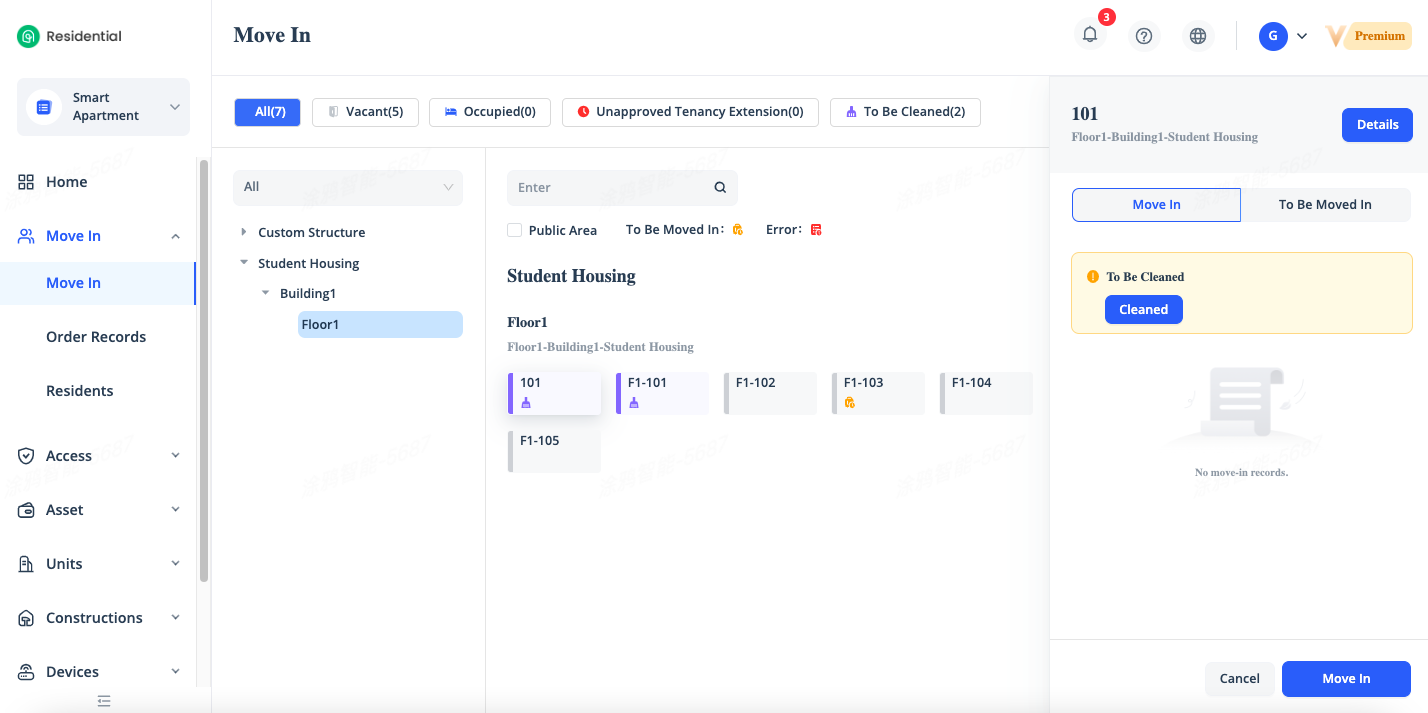Click the help question mark icon
This screenshot has height=713, width=1428.
pos(1144,36)
